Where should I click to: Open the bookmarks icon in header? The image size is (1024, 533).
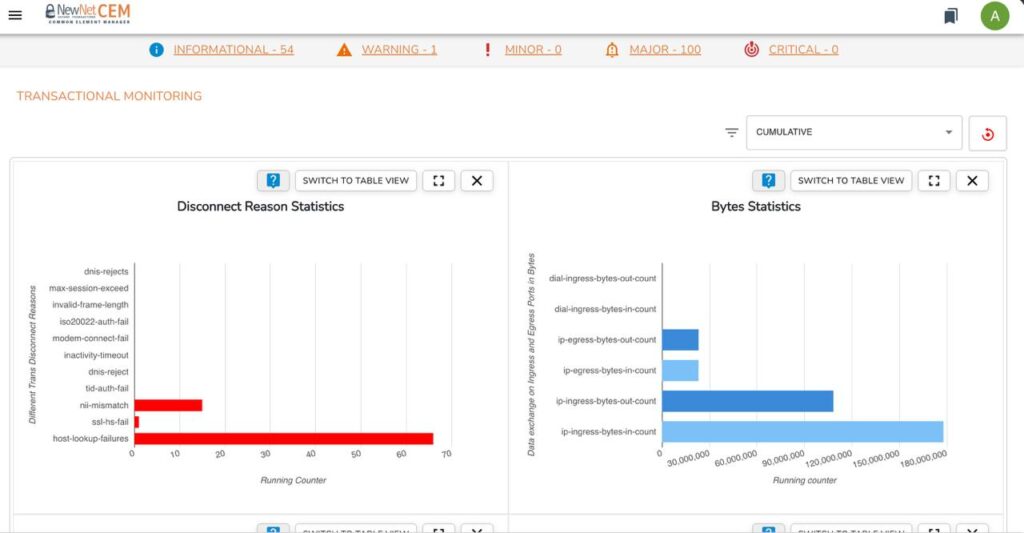(951, 16)
